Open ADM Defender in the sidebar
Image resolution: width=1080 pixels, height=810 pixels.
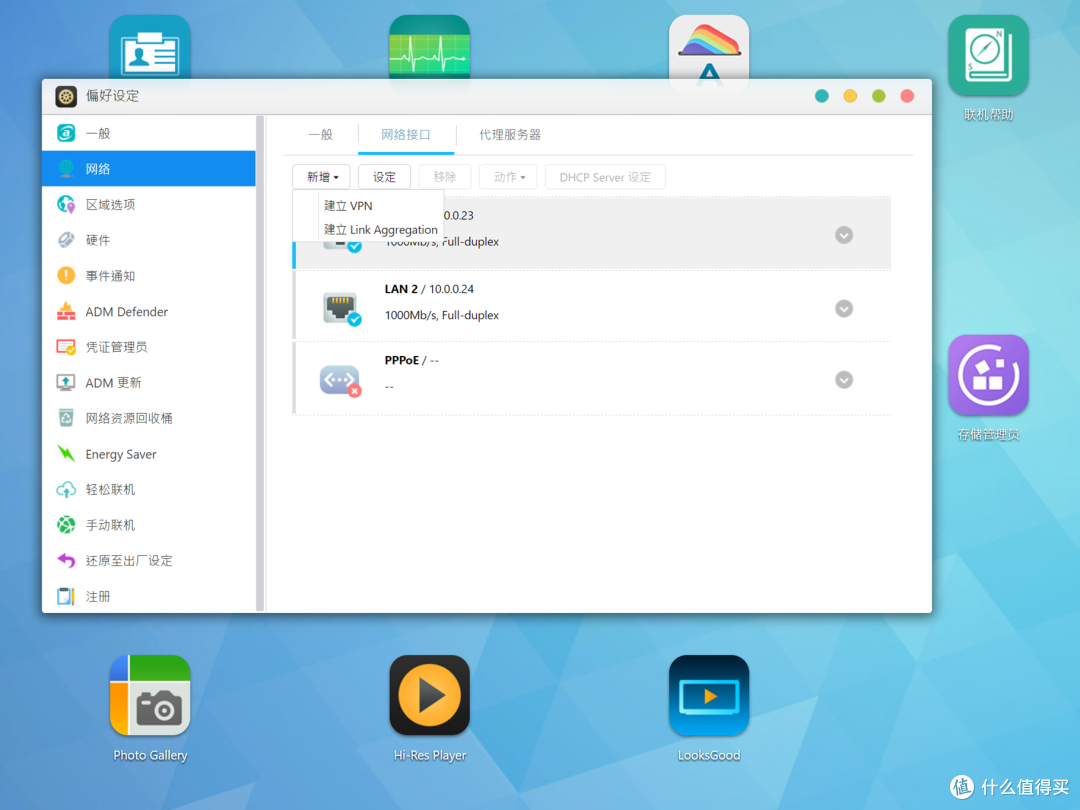149,311
